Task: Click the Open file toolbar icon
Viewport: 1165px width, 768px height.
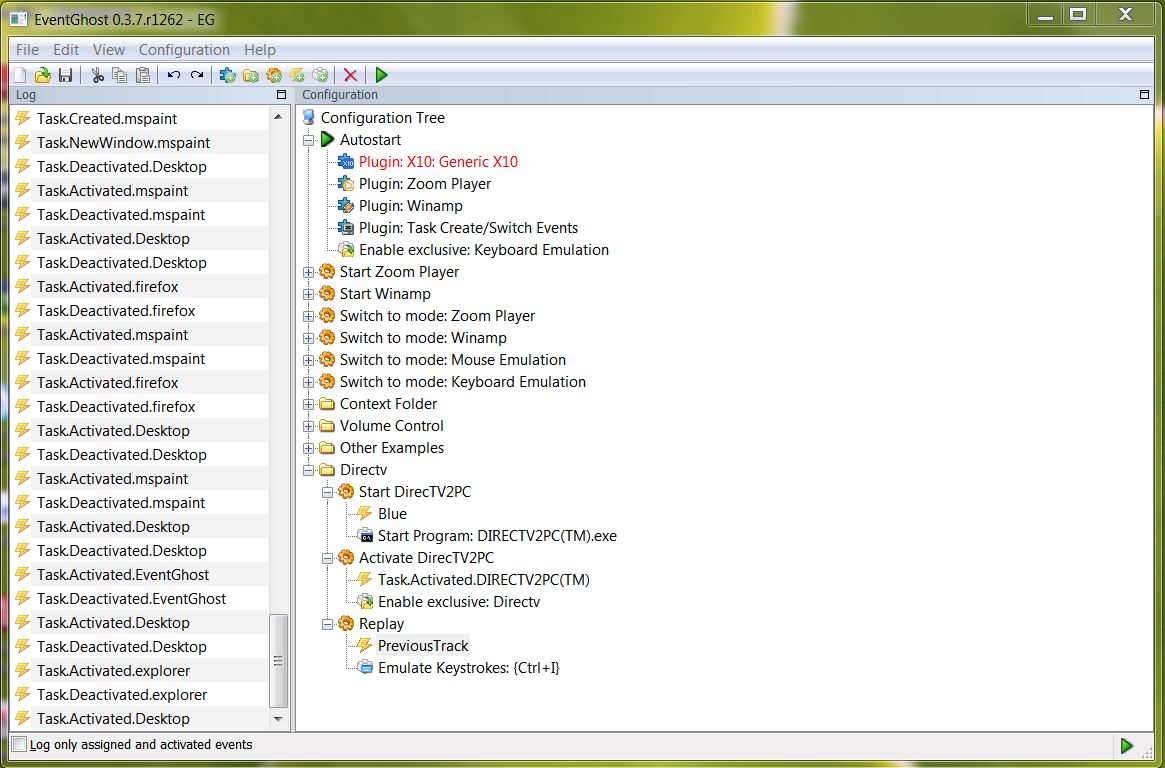Action: pos(43,75)
